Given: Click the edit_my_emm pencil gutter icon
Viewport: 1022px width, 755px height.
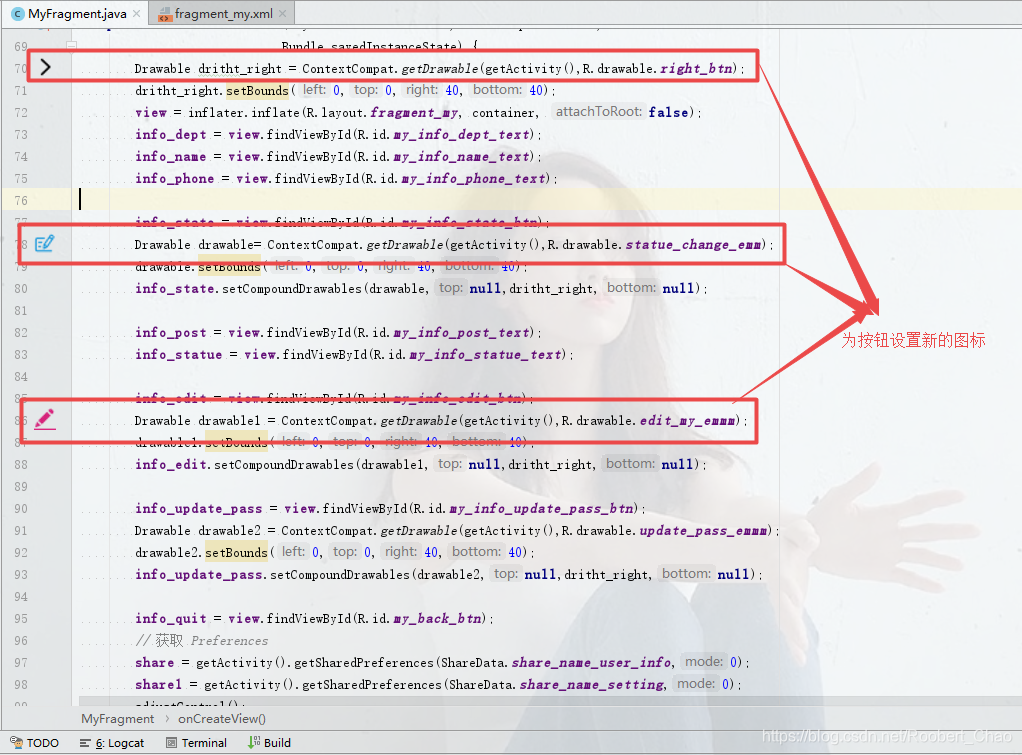Looking at the screenshot, I should coord(44,419).
